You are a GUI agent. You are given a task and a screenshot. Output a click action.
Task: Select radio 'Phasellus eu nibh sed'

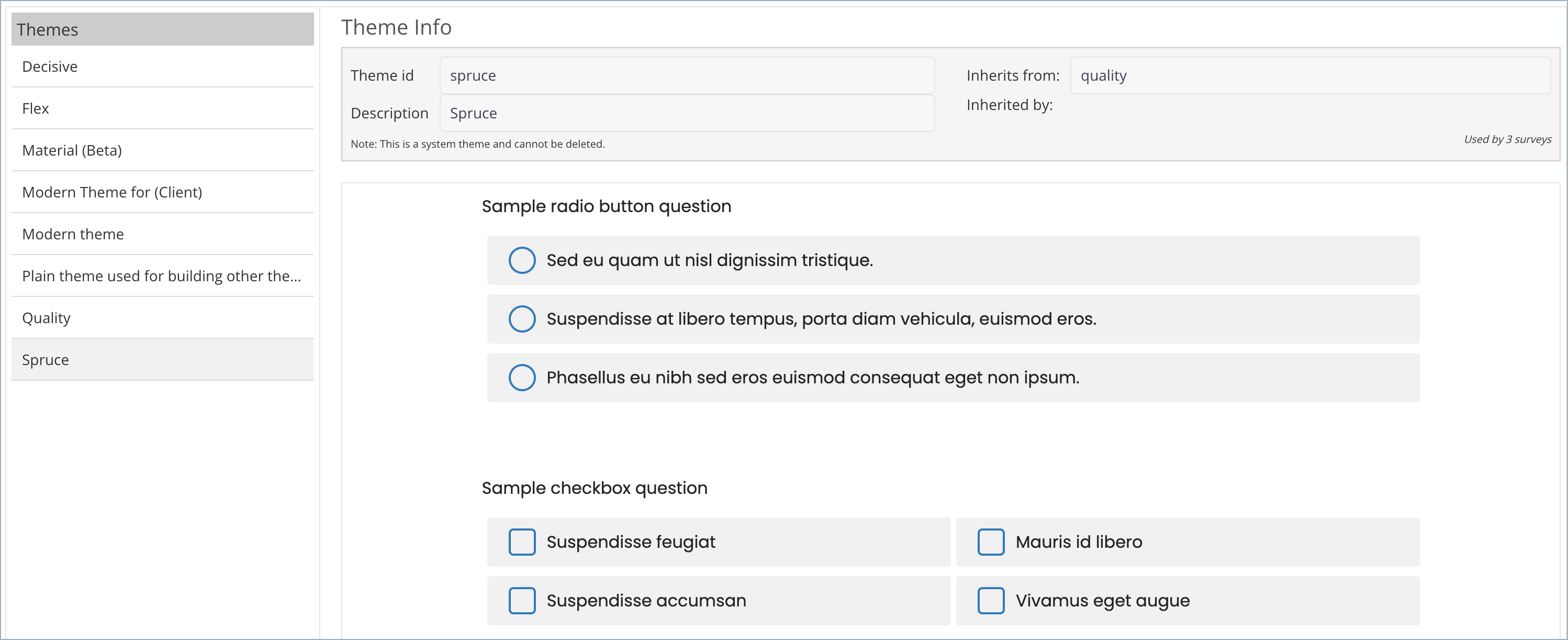click(x=522, y=378)
